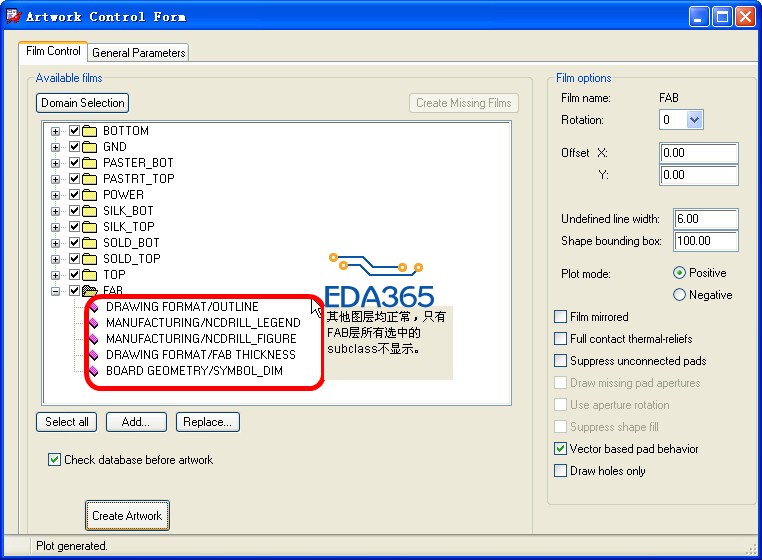Select the PASTRT_TOP film label
Viewport: 762px width, 560px height.
coord(139,179)
